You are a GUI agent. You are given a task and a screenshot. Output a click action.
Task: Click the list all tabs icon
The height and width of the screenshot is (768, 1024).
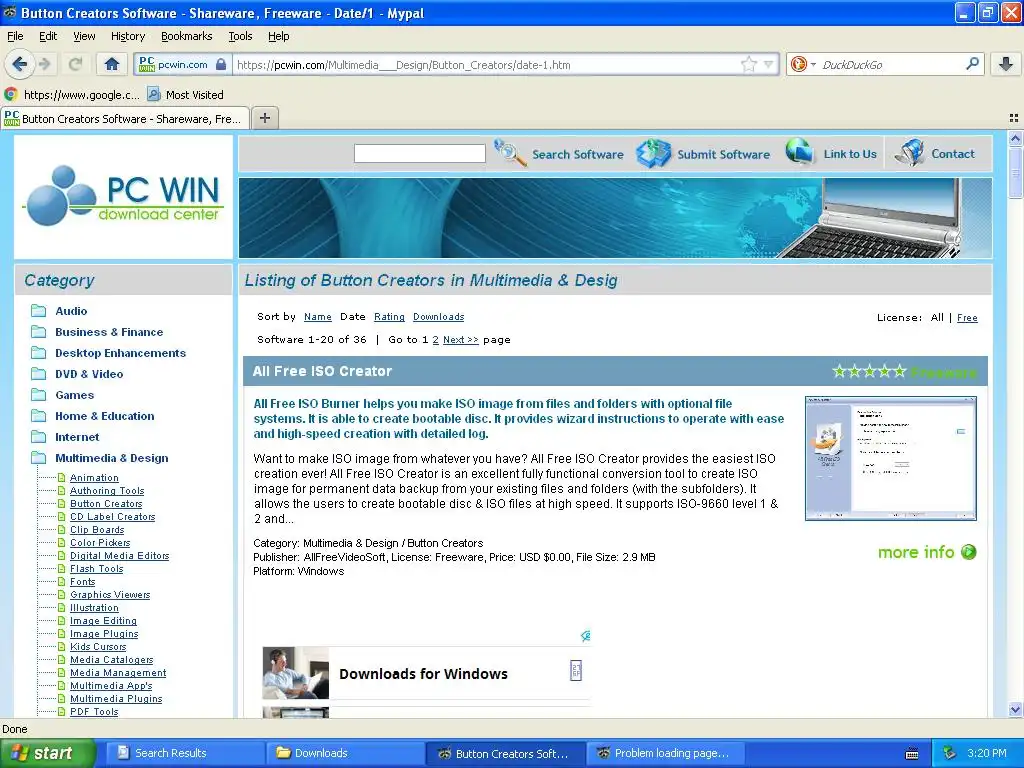point(1014,118)
